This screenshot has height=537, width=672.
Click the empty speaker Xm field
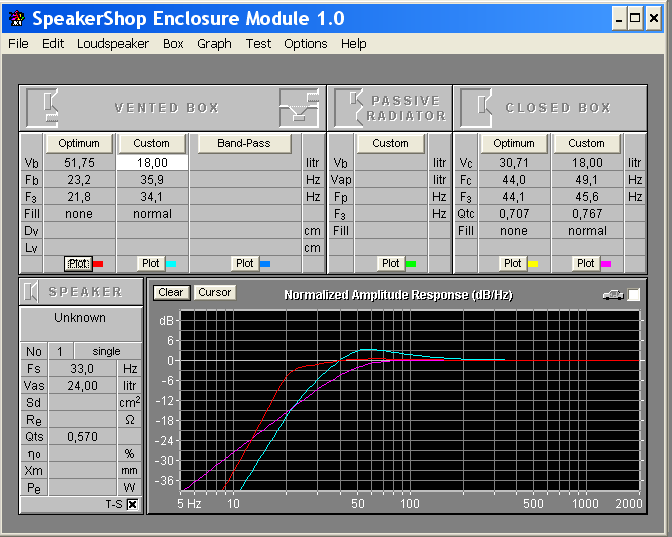pyautogui.click(x=82, y=471)
